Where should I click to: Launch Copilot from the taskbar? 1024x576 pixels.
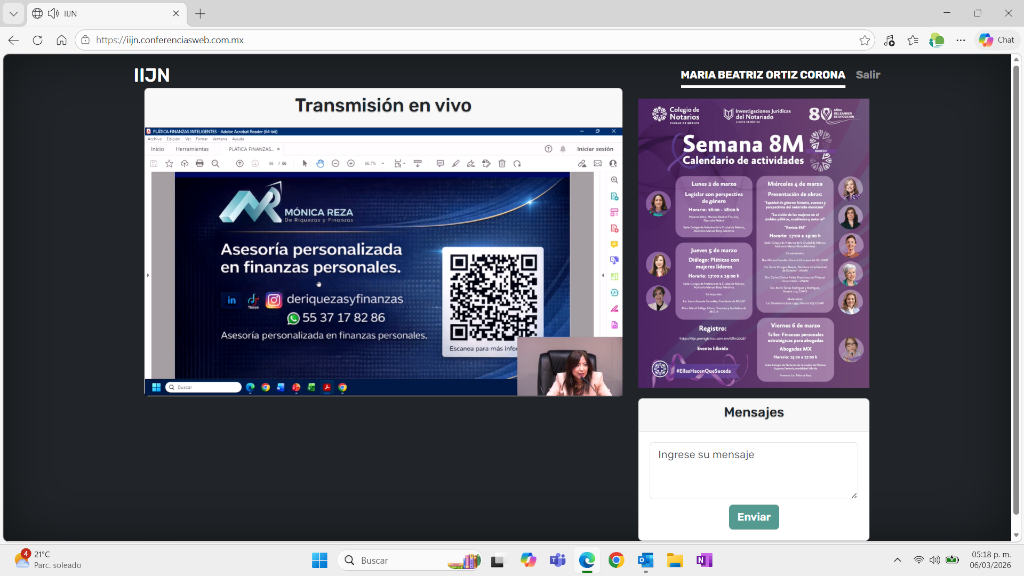(x=528, y=560)
